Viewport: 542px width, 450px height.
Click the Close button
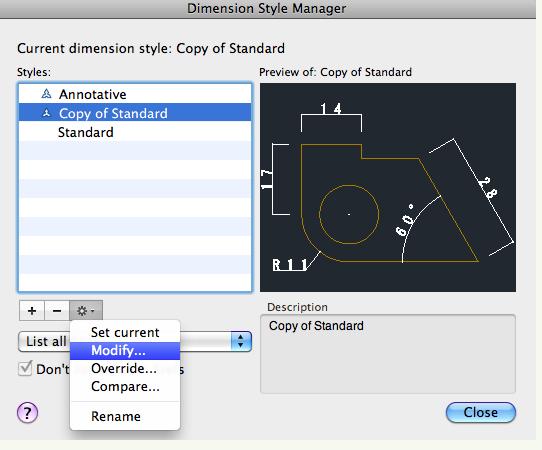pyautogui.click(x=480, y=412)
